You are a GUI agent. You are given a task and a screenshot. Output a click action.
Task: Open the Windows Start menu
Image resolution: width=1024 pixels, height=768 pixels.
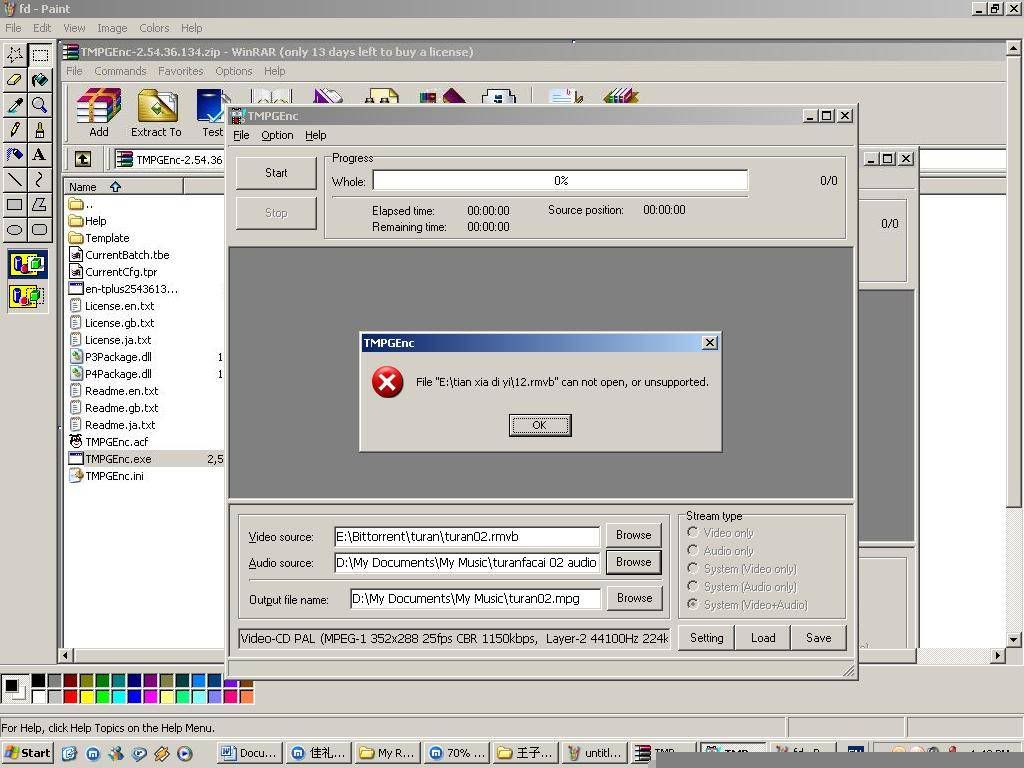(x=28, y=753)
